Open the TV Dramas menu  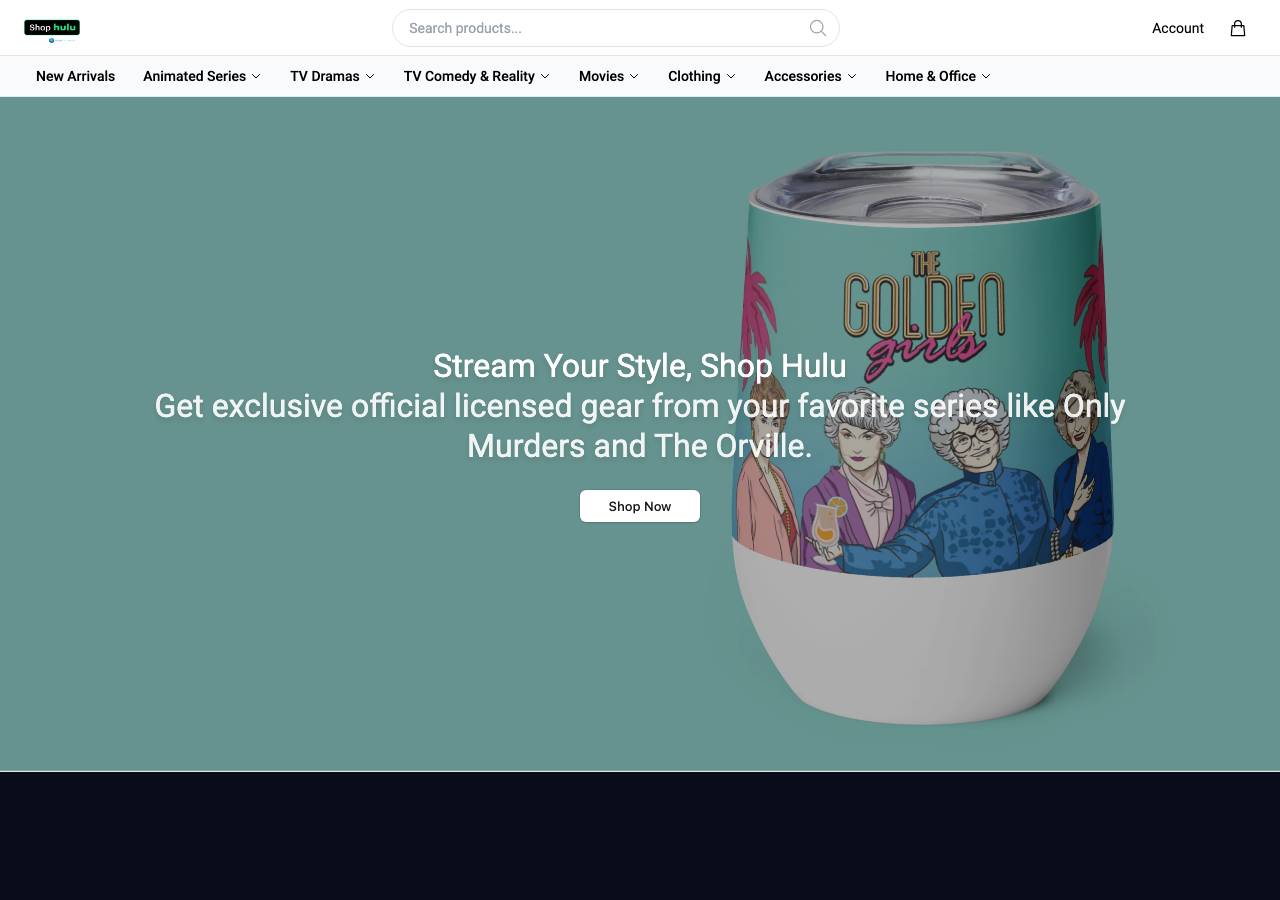tap(333, 76)
